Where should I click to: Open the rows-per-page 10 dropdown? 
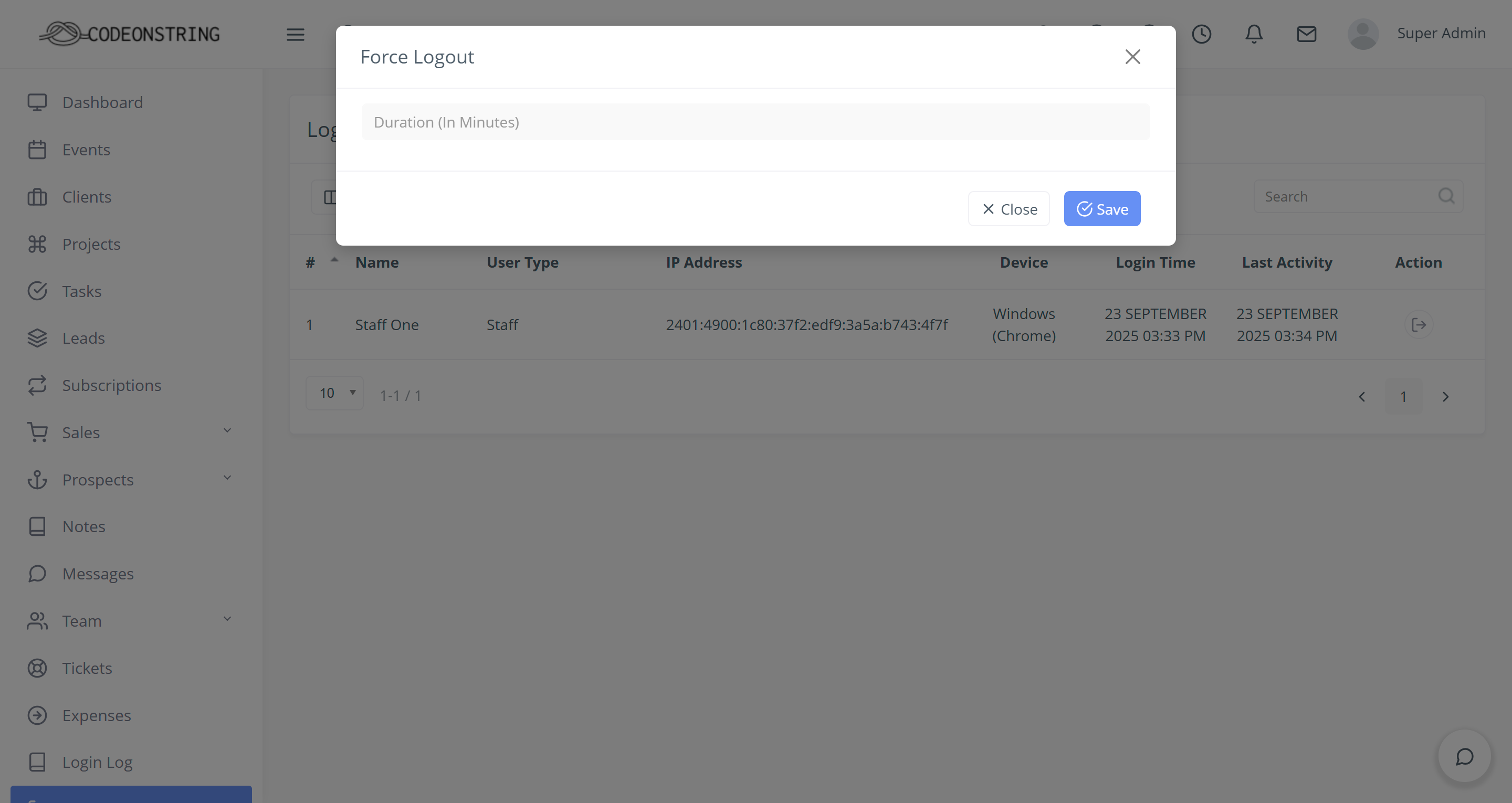[x=334, y=393]
